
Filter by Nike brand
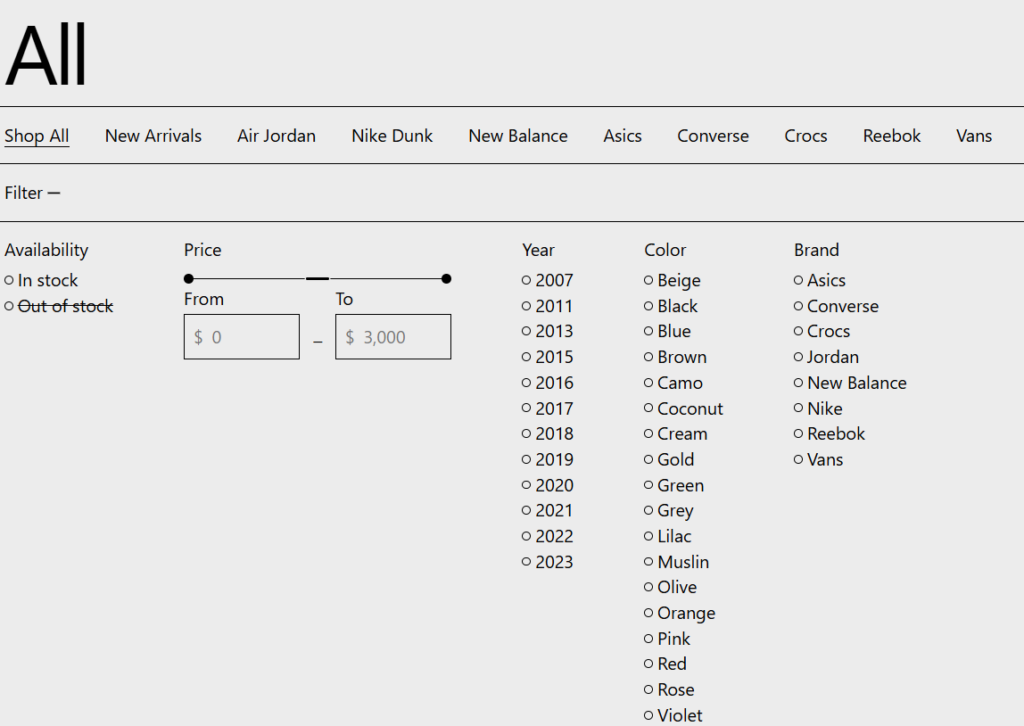(x=818, y=409)
